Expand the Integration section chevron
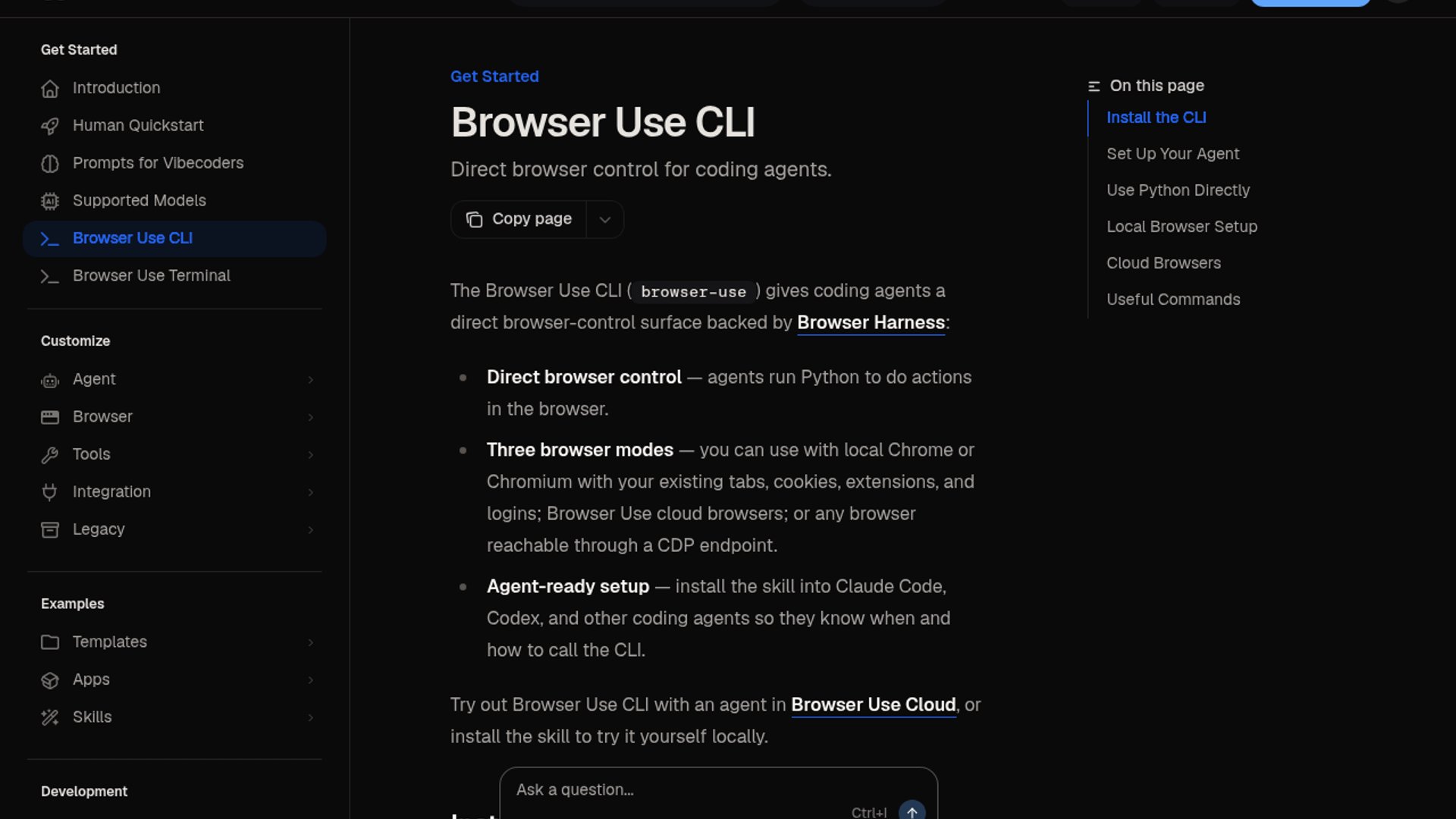The image size is (1456, 819). 310,492
